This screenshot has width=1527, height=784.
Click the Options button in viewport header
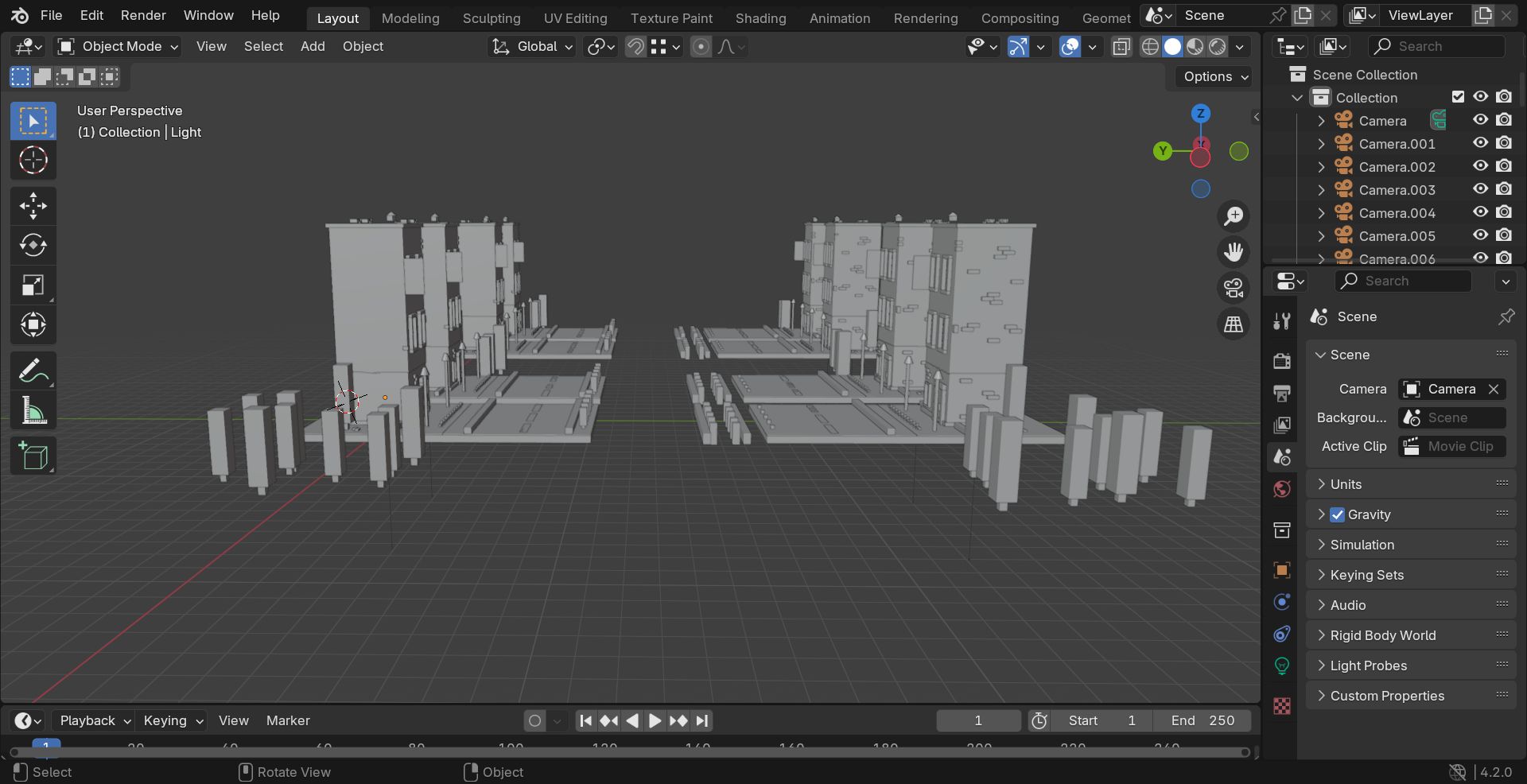tap(1214, 76)
